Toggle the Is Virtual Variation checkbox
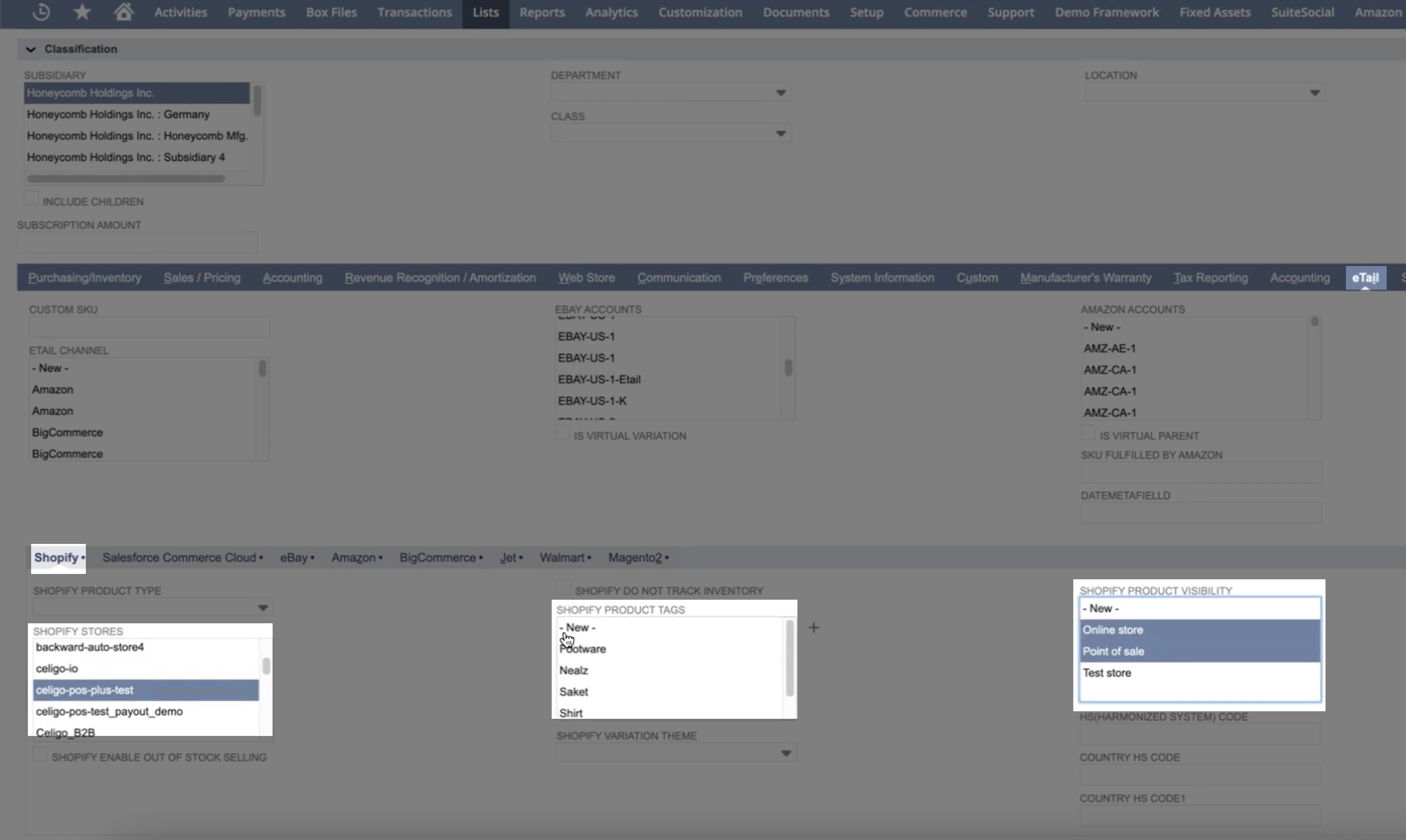Image resolution: width=1406 pixels, height=840 pixels. point(562,433)
